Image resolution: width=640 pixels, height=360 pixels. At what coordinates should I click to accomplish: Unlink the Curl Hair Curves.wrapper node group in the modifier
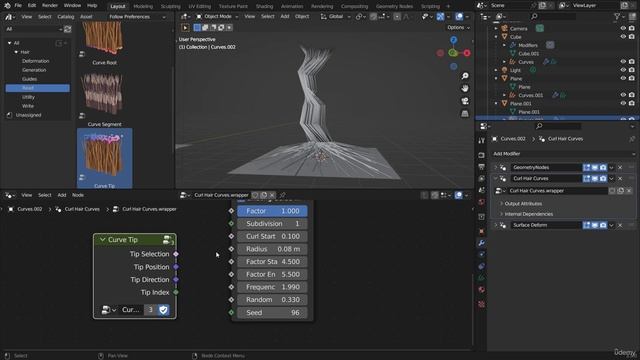click(629, 191)
